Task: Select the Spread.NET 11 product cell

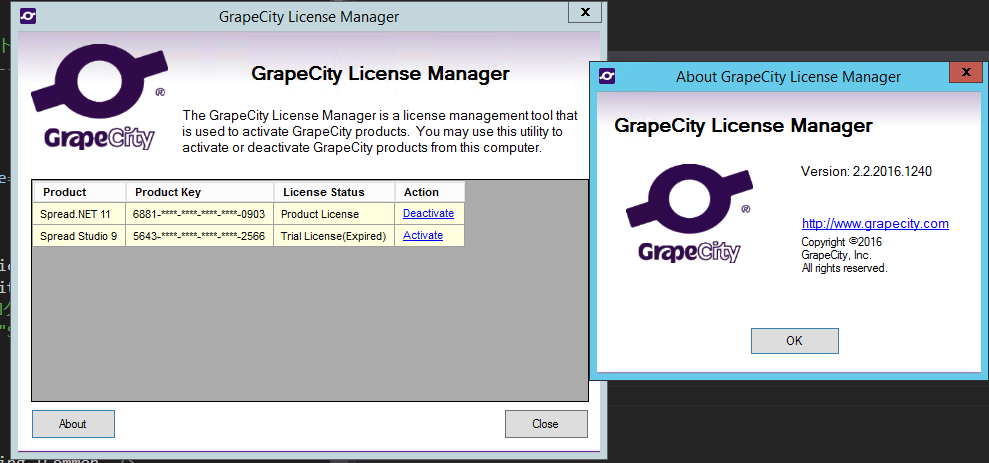Action: [79, 214]
